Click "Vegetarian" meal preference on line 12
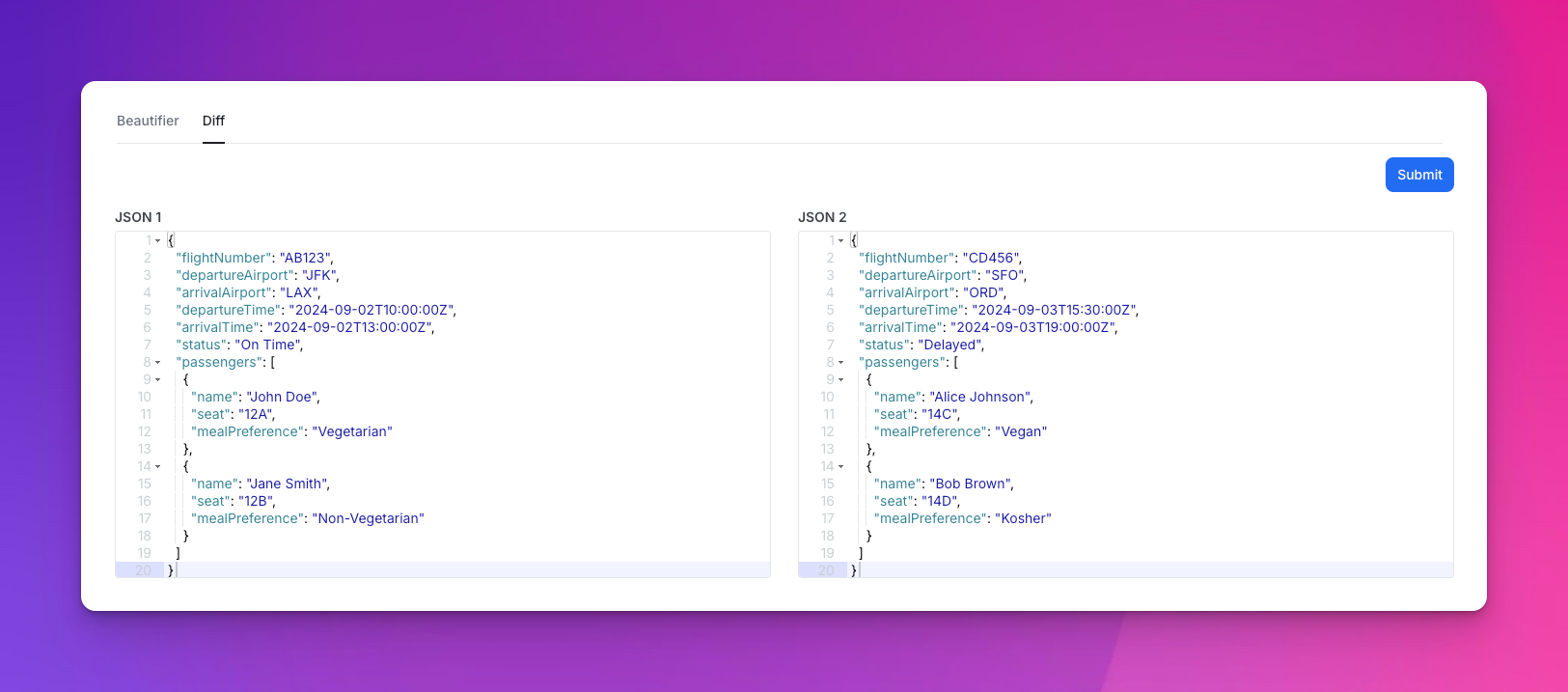Screen dimensions: 1568x692 (352, 431)
